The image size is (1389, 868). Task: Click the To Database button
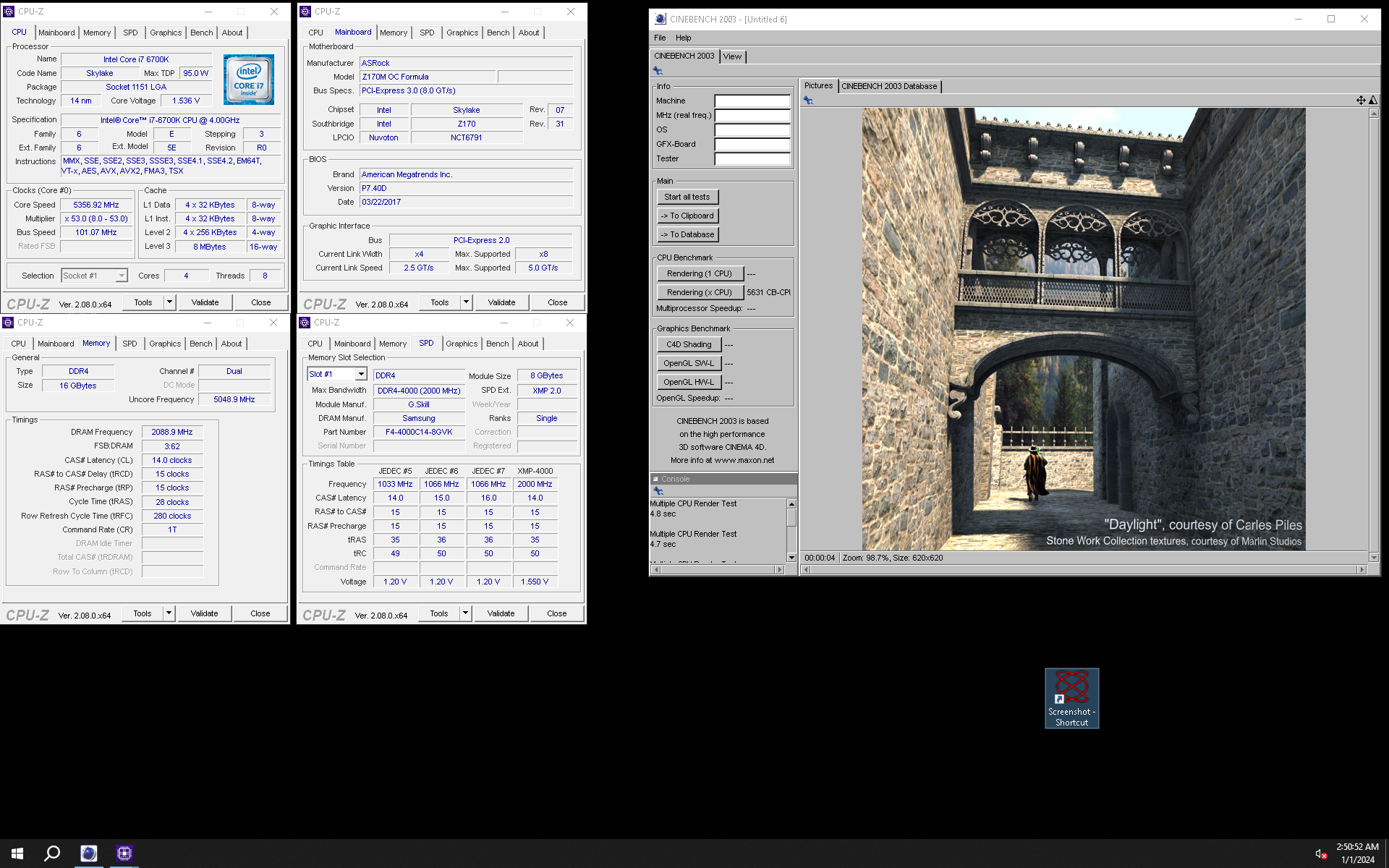pos(687,234)
